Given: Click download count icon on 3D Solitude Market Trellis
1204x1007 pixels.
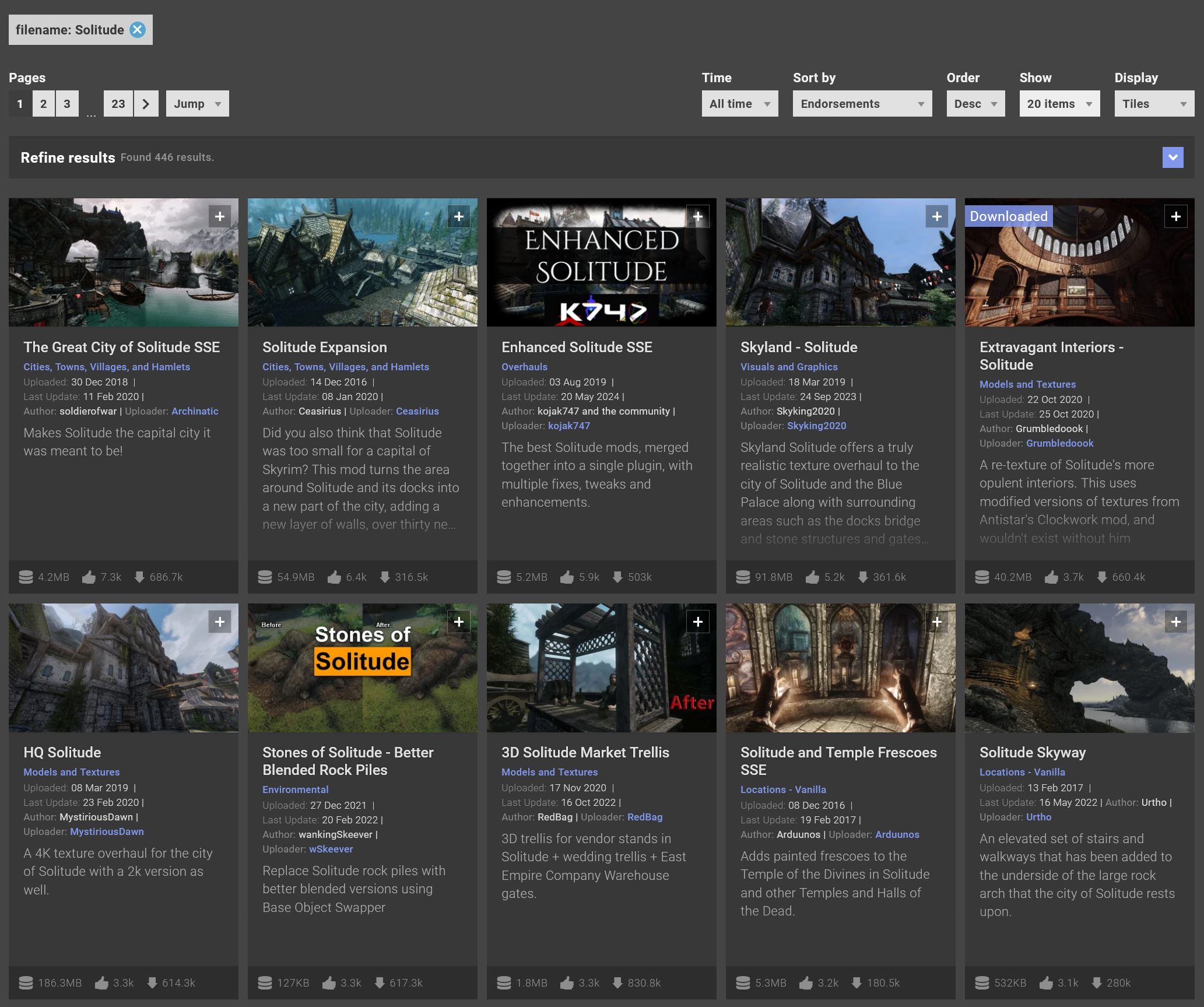Looking at the screenshot, I should coord(617,983).
